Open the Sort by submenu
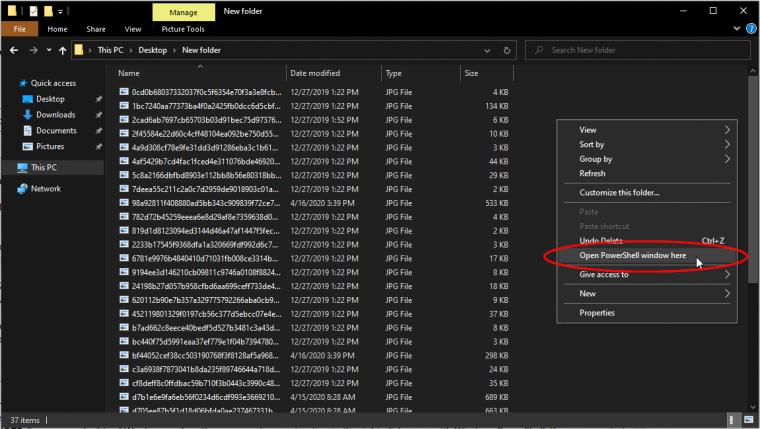760x429 pixels. coord(647,144)
